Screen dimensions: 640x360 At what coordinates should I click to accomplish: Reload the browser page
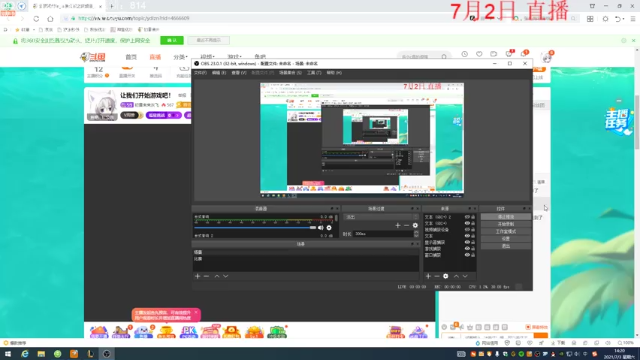tap(36, 18)
